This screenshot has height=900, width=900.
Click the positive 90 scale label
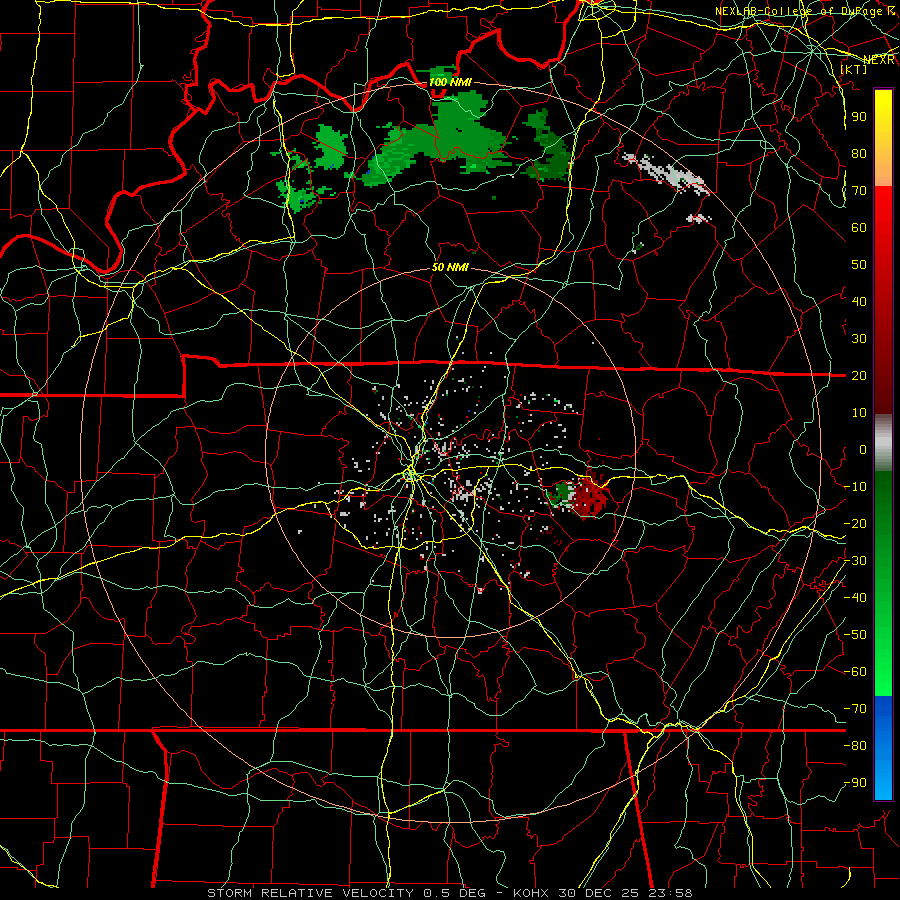tap(859, 117)
